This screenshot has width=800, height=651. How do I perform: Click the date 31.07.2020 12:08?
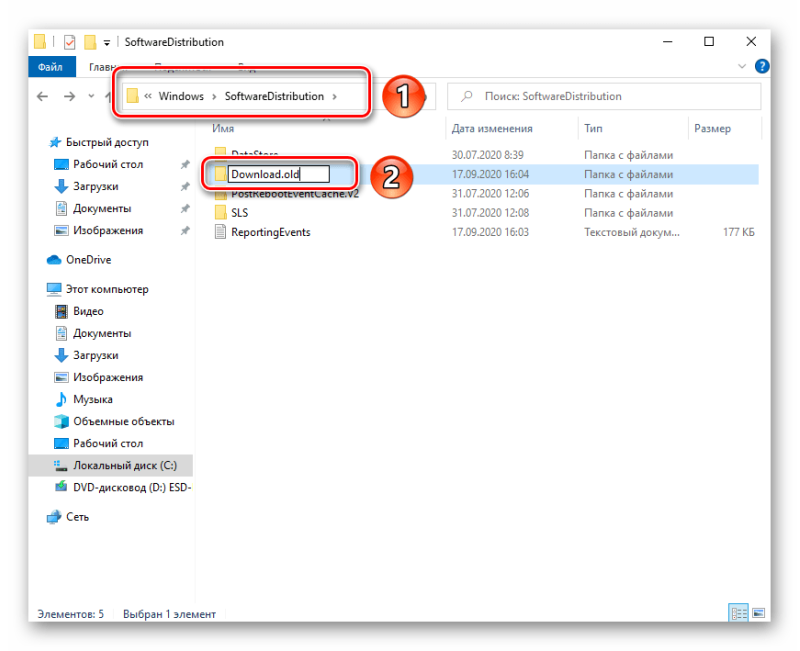490,213
